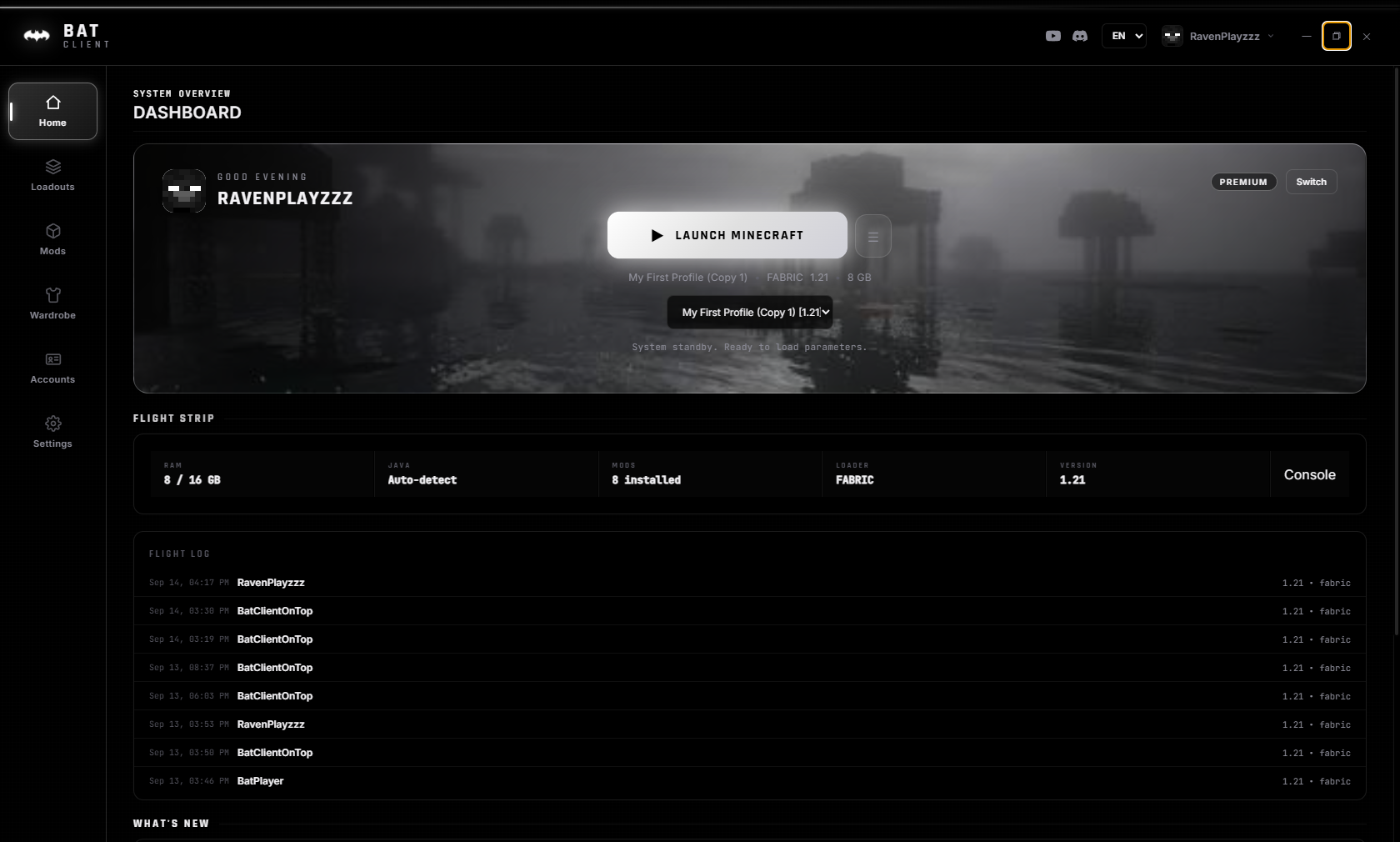
Task: Select the Sep 13, 03:50 PM BatClientOnTop entry
Action: pyautogui.click(x=750, y=753)
